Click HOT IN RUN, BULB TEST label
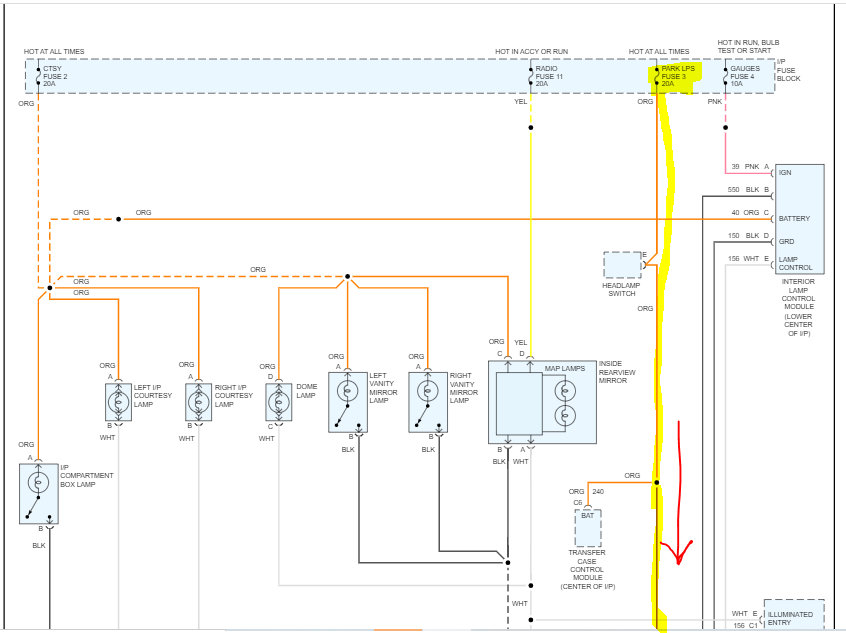The image size is (846, 633). coord(748,46)
